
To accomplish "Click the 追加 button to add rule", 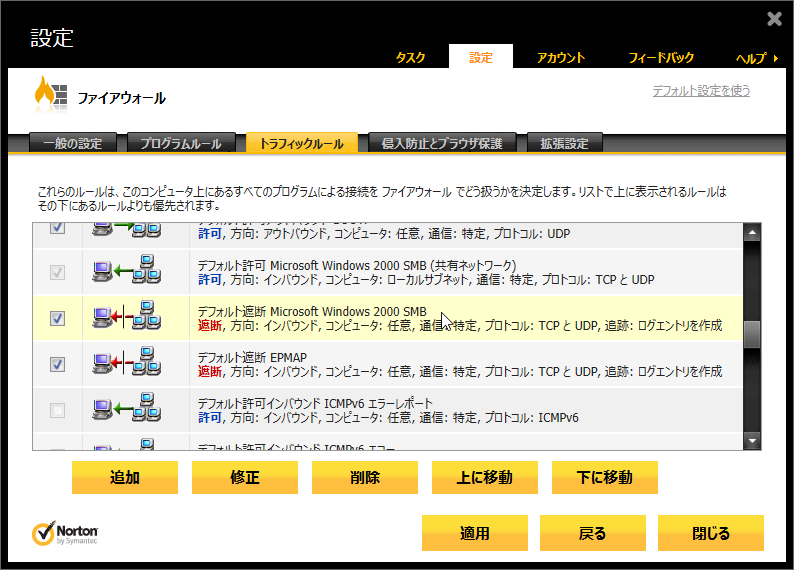I will (124, 477).
